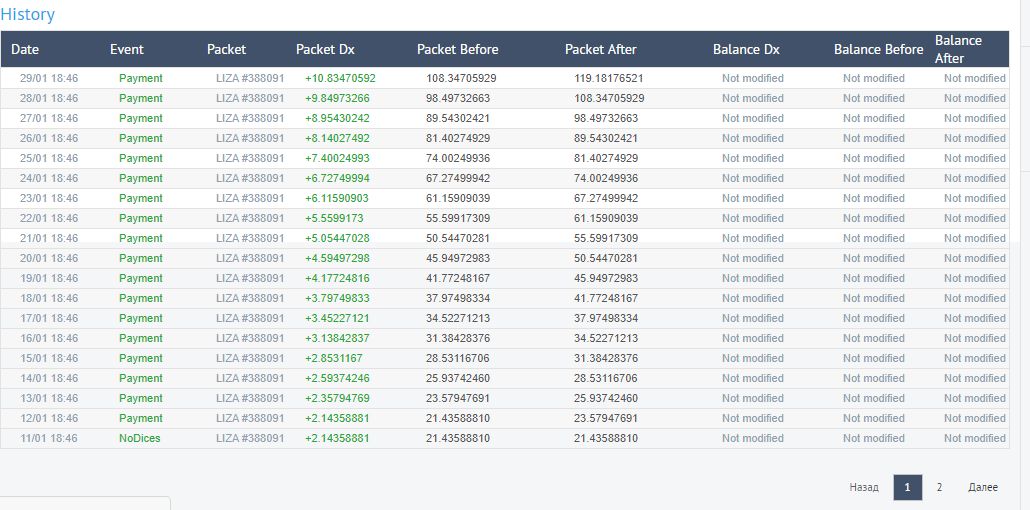The height and width of the screenshot is (510, 1030).
Task: Select the 11/01 18:46 date cell
Action: [x=49, y=438]
